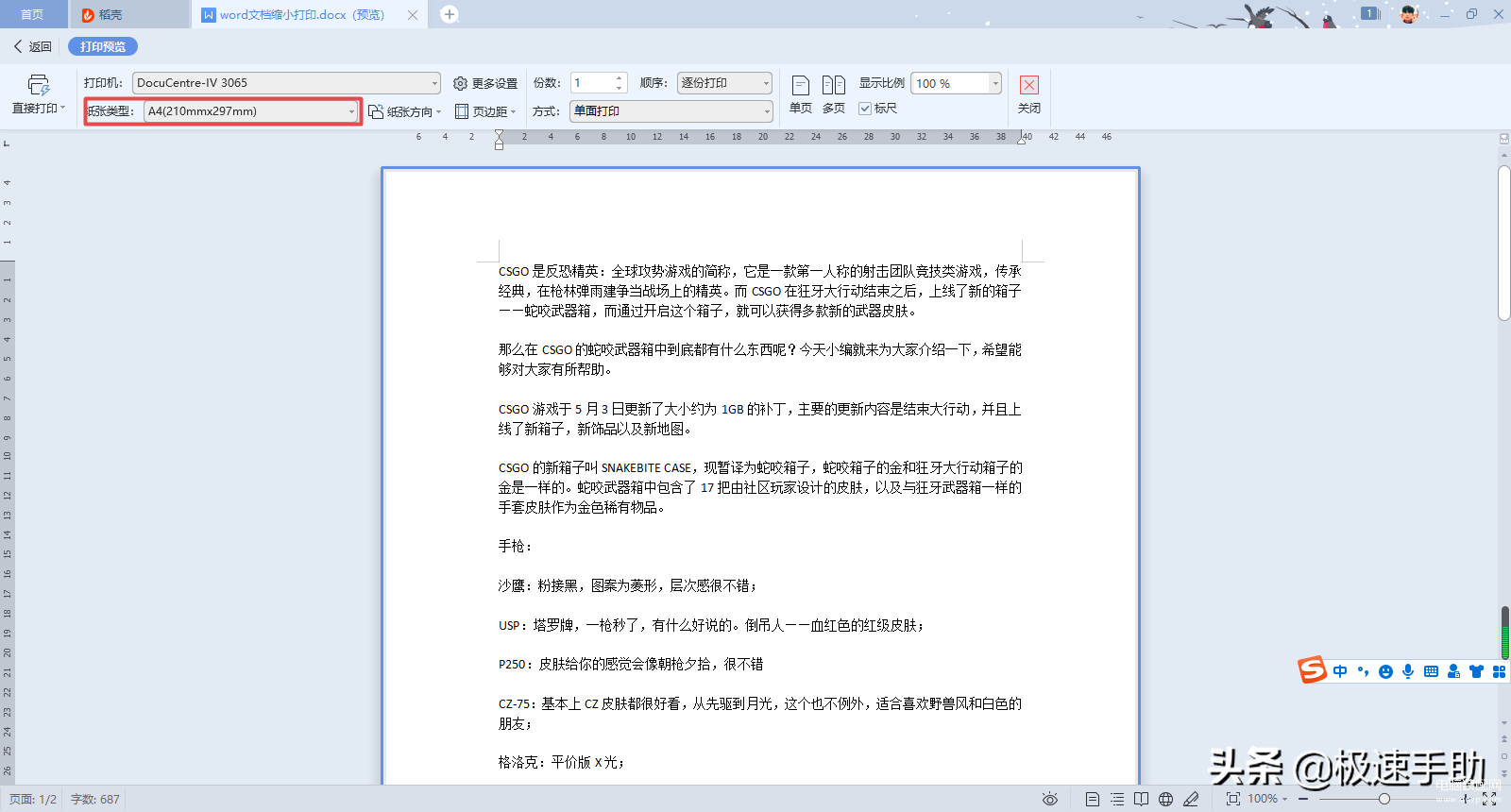Image resolution: width=1511 pixels, height=812 pixels.
Task: Click the zoom in plus button
Action: click(1466, 799)
